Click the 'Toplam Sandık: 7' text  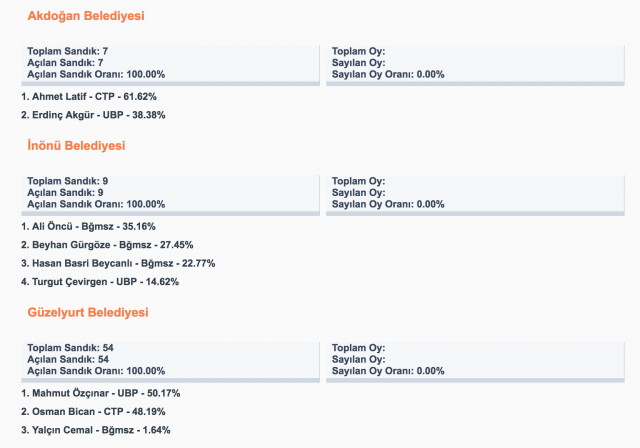pyautogui.click(x=65, y=51)
